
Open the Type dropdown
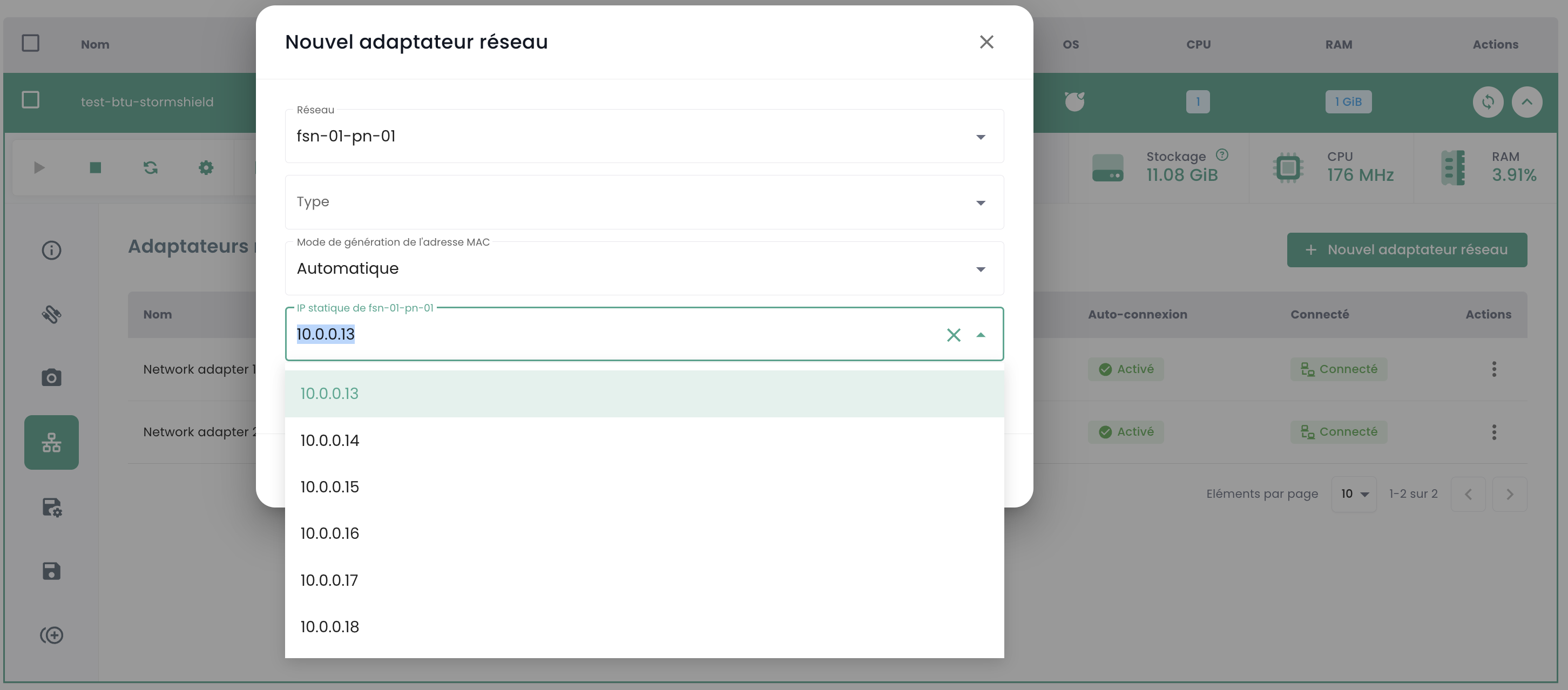644,202
